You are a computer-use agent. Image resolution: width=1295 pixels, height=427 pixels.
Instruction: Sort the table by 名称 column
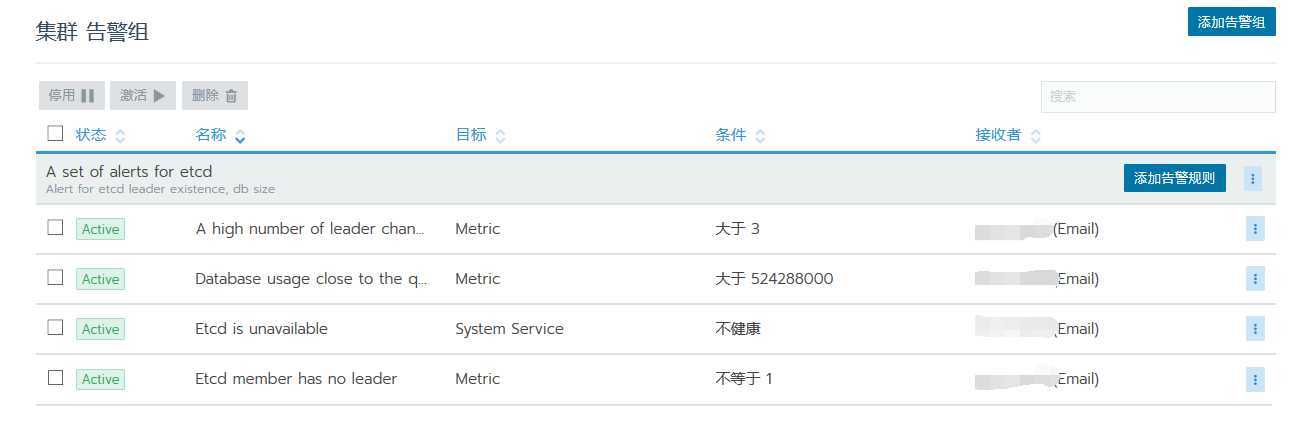tap(220, 135)
